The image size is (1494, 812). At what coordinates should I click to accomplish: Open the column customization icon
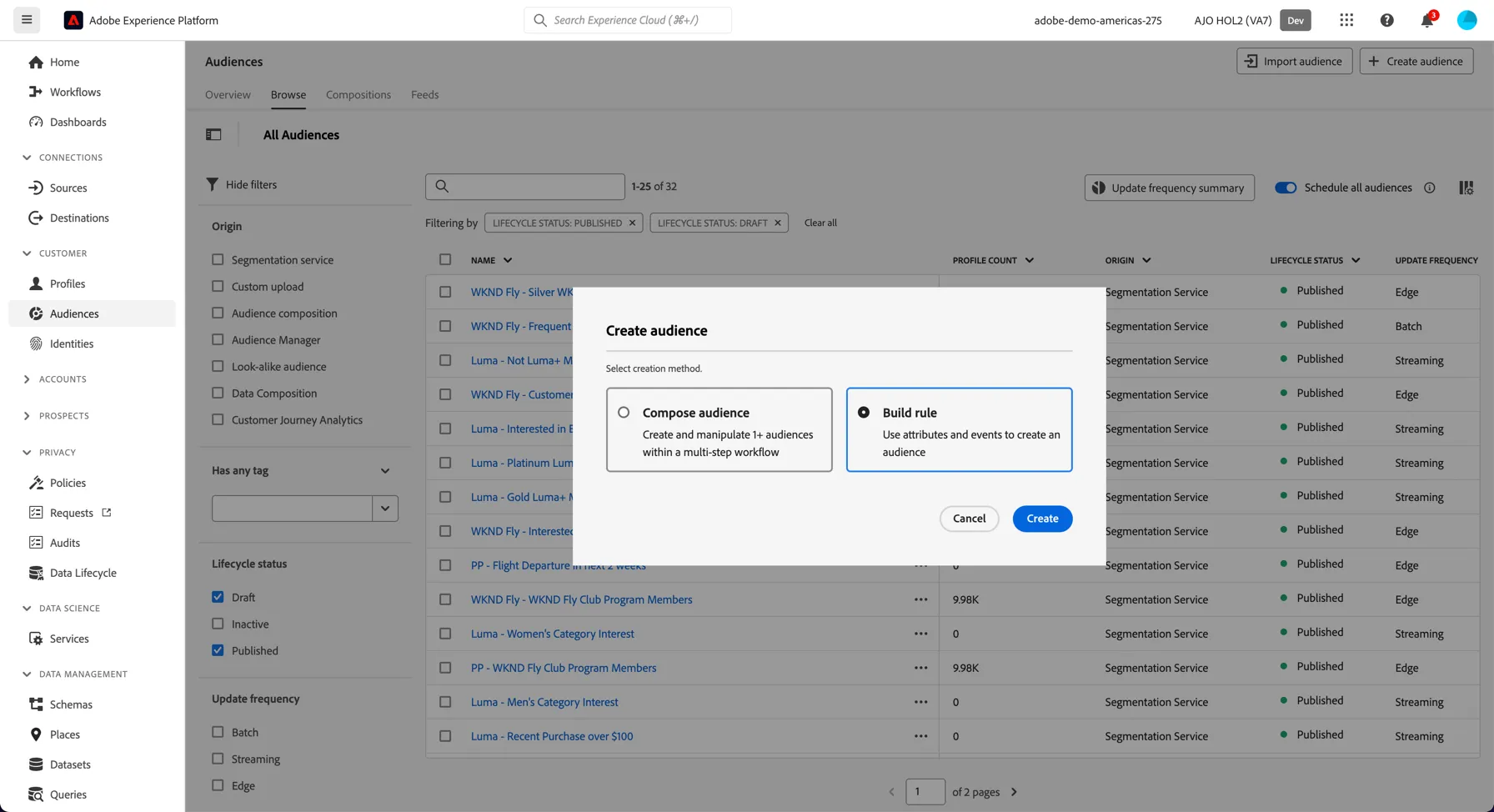(x=1466, y=188)
